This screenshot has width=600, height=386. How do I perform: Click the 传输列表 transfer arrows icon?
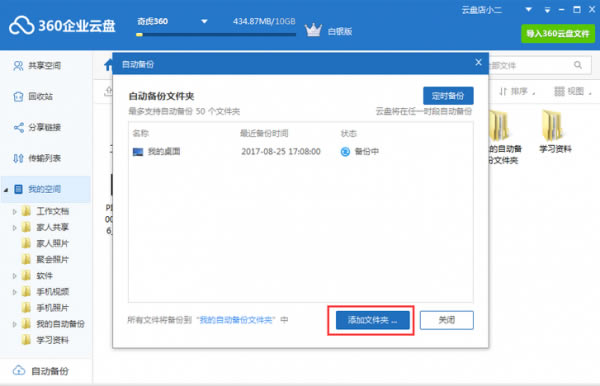click(18, 158)
